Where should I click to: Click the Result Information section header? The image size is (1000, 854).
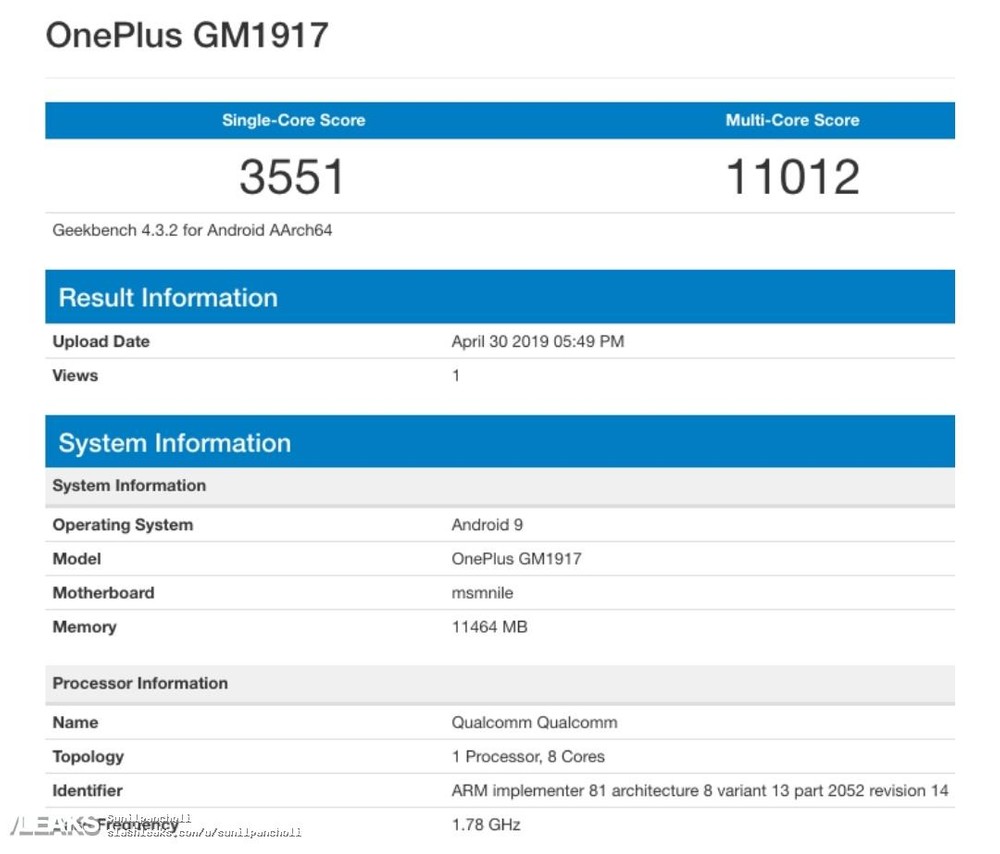[168, 297]
